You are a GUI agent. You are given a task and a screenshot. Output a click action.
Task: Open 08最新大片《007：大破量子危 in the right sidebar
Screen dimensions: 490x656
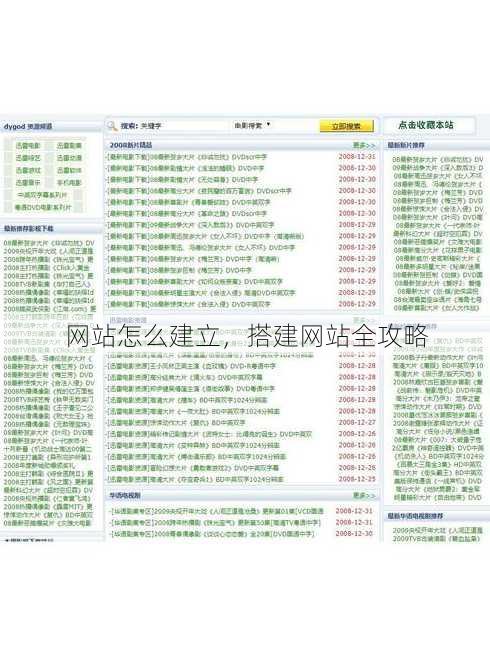(x=438, y=440)
